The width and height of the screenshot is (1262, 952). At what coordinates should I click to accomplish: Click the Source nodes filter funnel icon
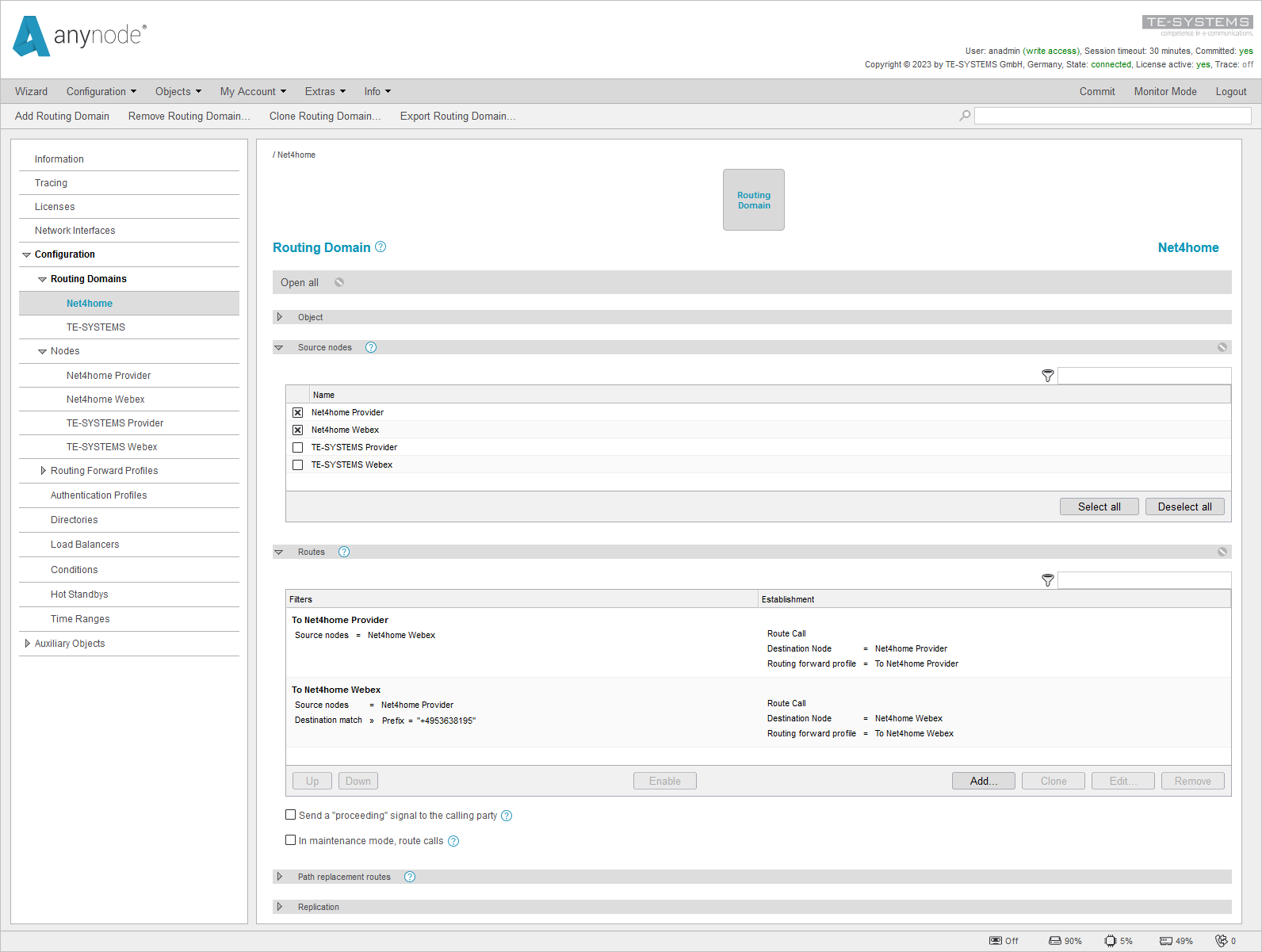pyautogui.click(x=1048, y=376)
